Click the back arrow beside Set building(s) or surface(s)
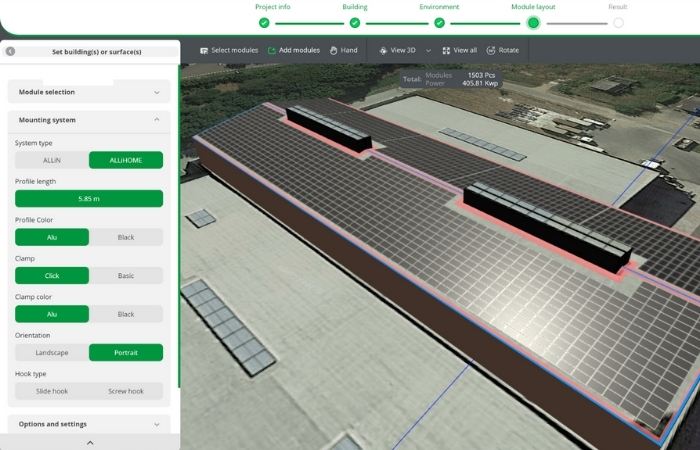The height and width of the screenshot is (450, 700). pyautogui.click(x=10, y=51)
